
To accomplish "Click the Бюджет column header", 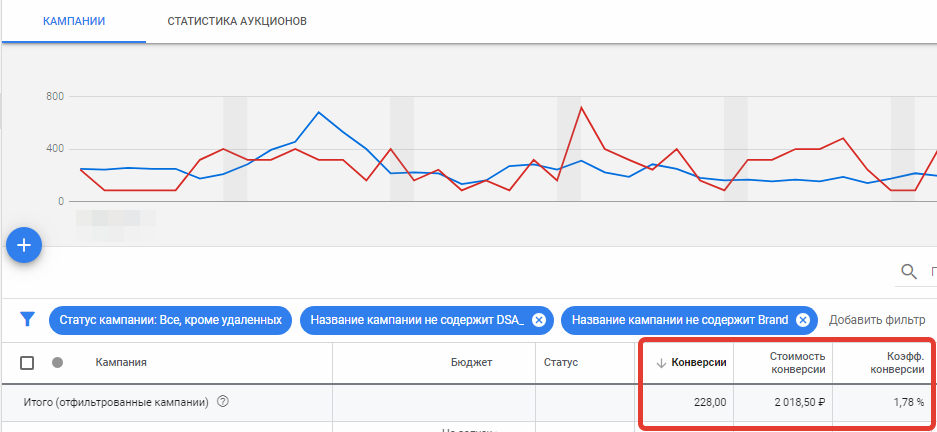I will click(471, 363).
